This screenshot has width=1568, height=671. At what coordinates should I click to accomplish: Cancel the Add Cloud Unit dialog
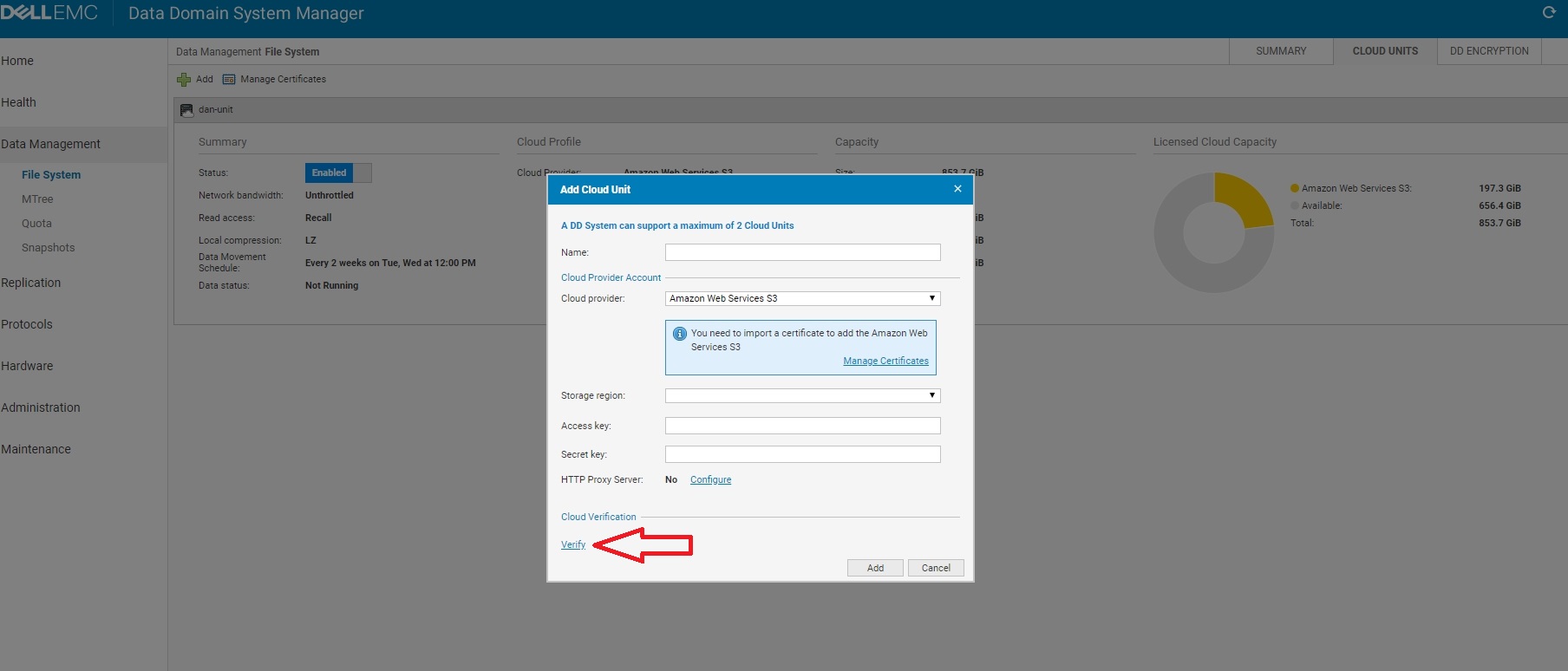point(936,568)
